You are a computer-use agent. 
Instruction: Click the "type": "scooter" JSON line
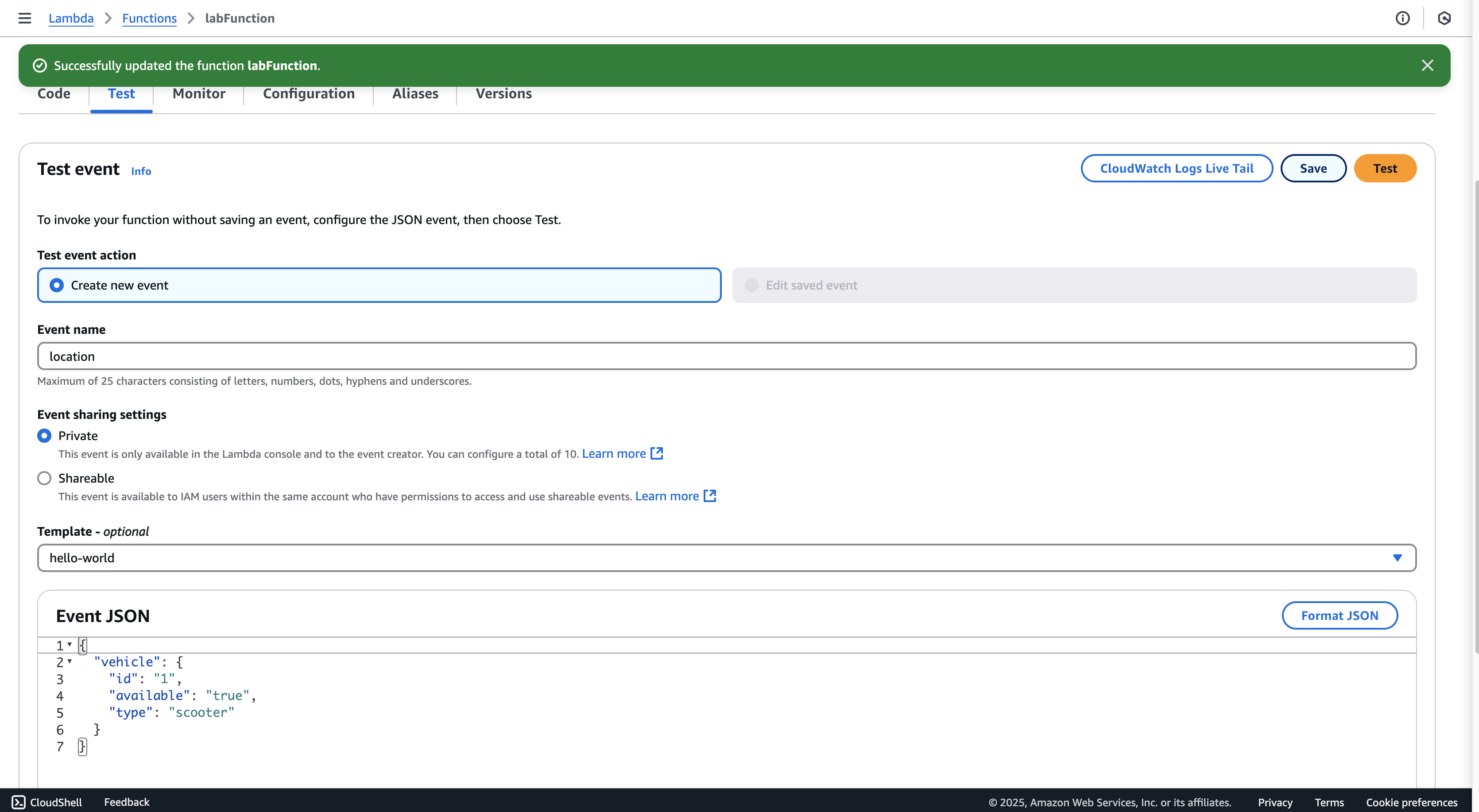(172, 713)
